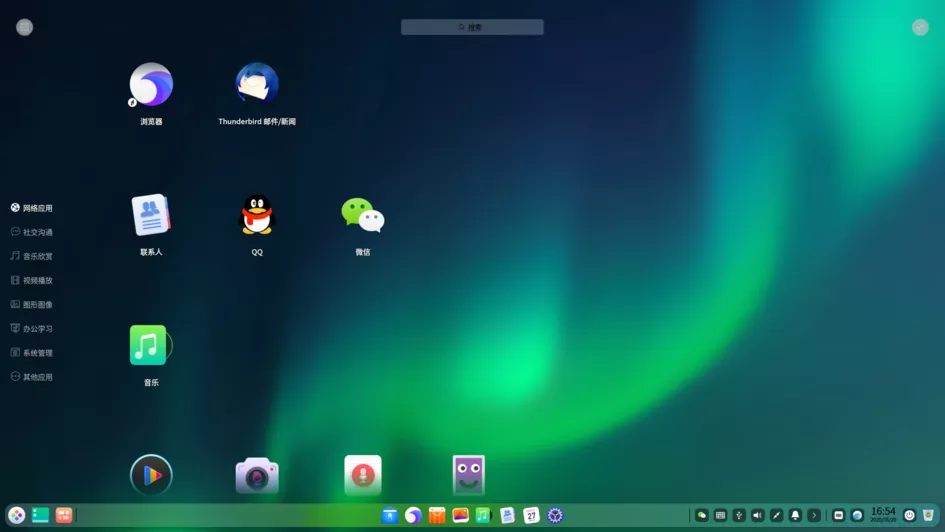Open the purple smiley face app
Viewport: 945px width, 532px height.
(469, 475)
